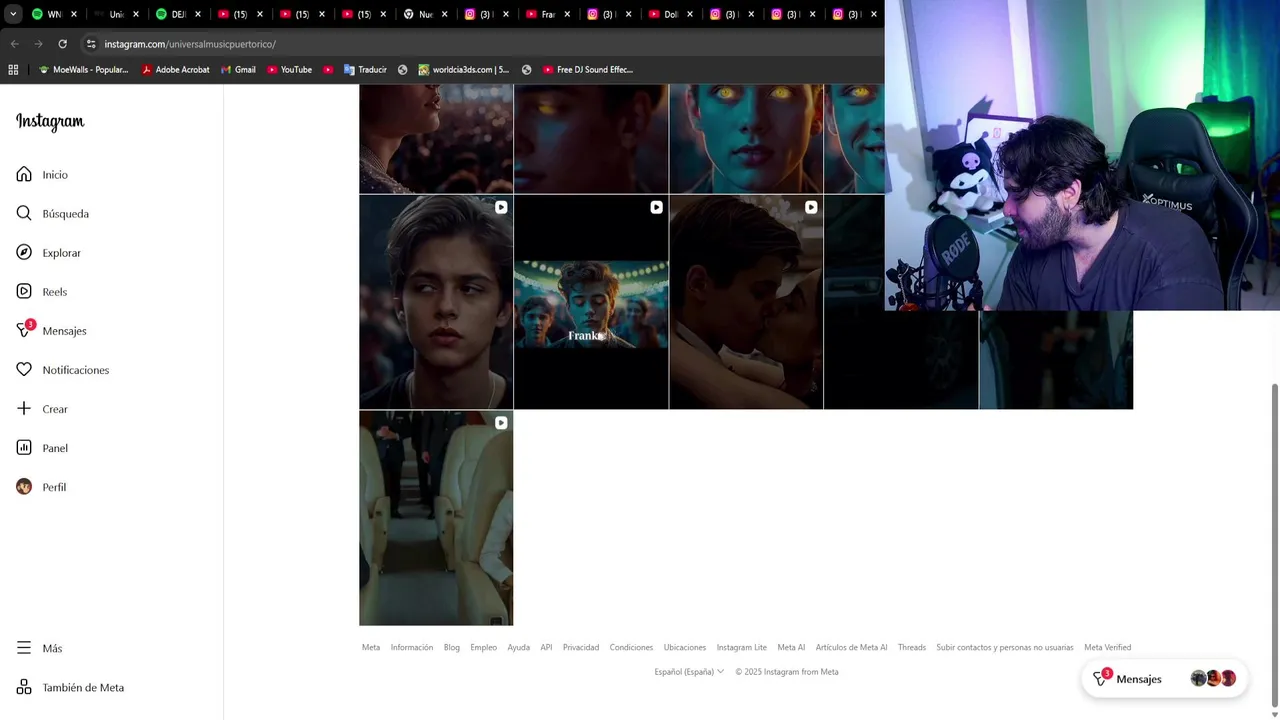View site information icon in address bar

pyautogui.click(x=91, y=44)
